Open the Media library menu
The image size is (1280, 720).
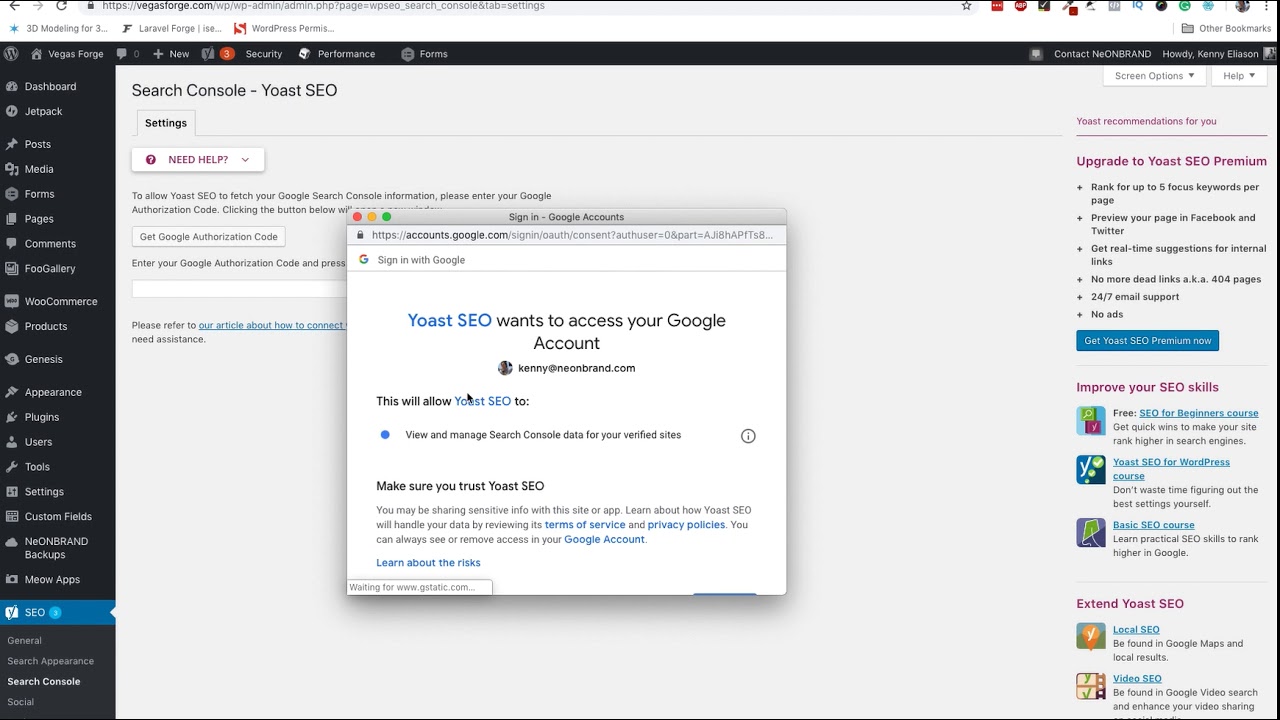point(39,169)
